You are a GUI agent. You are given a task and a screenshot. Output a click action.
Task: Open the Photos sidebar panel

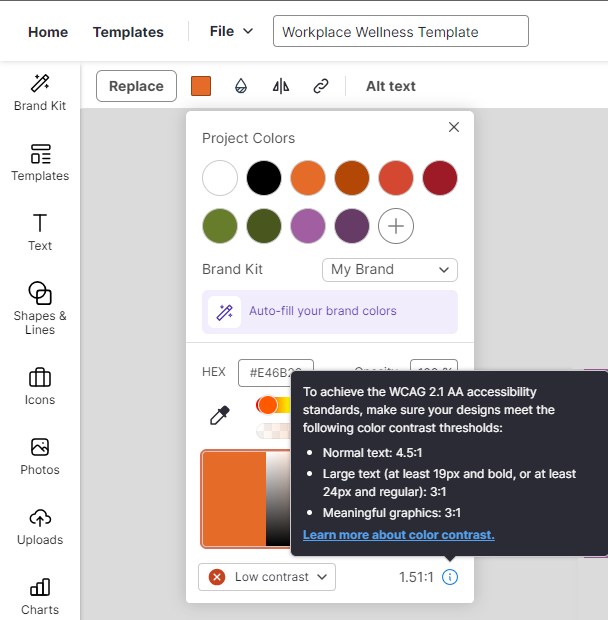coord(40,455)
